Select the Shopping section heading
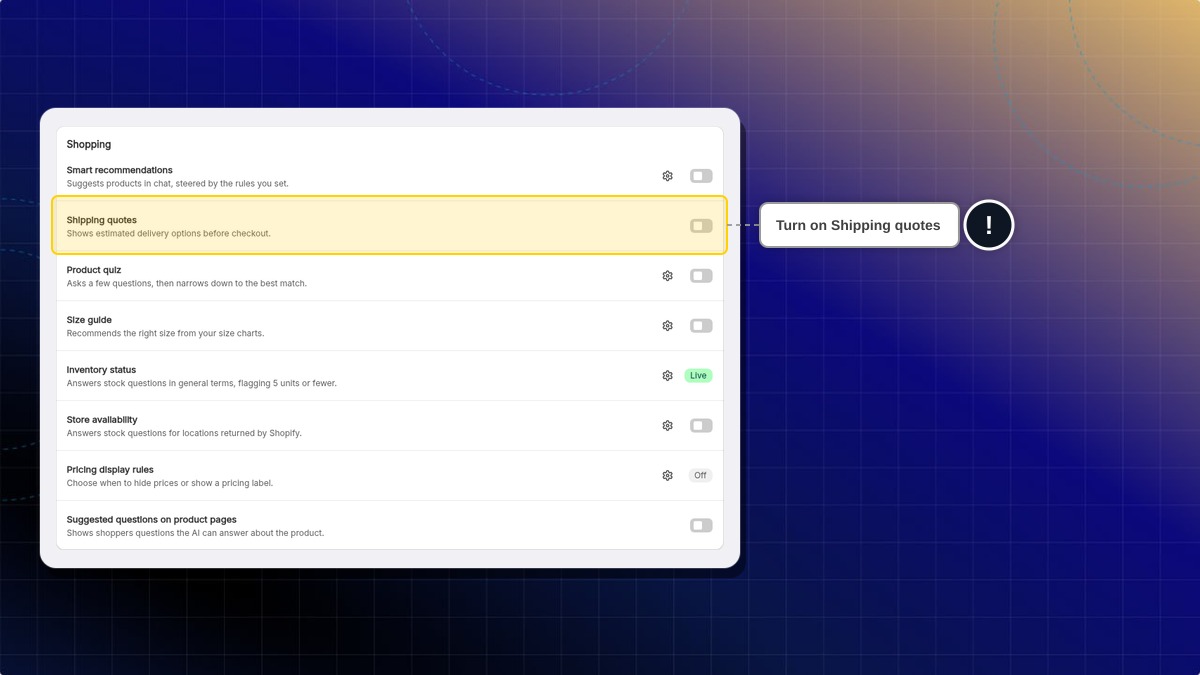The width and height of the screenshot is (1200, 675). (x=89, y=145)
